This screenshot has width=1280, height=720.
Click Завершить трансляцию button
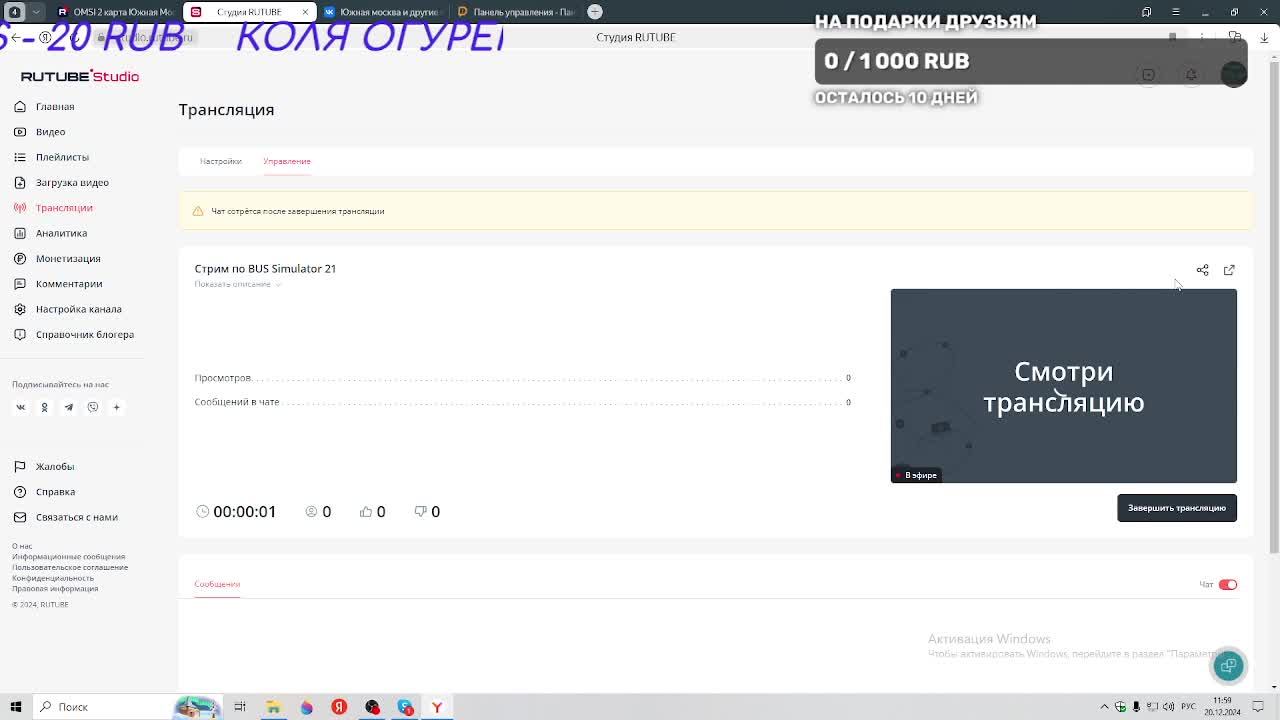[1177, 508]
